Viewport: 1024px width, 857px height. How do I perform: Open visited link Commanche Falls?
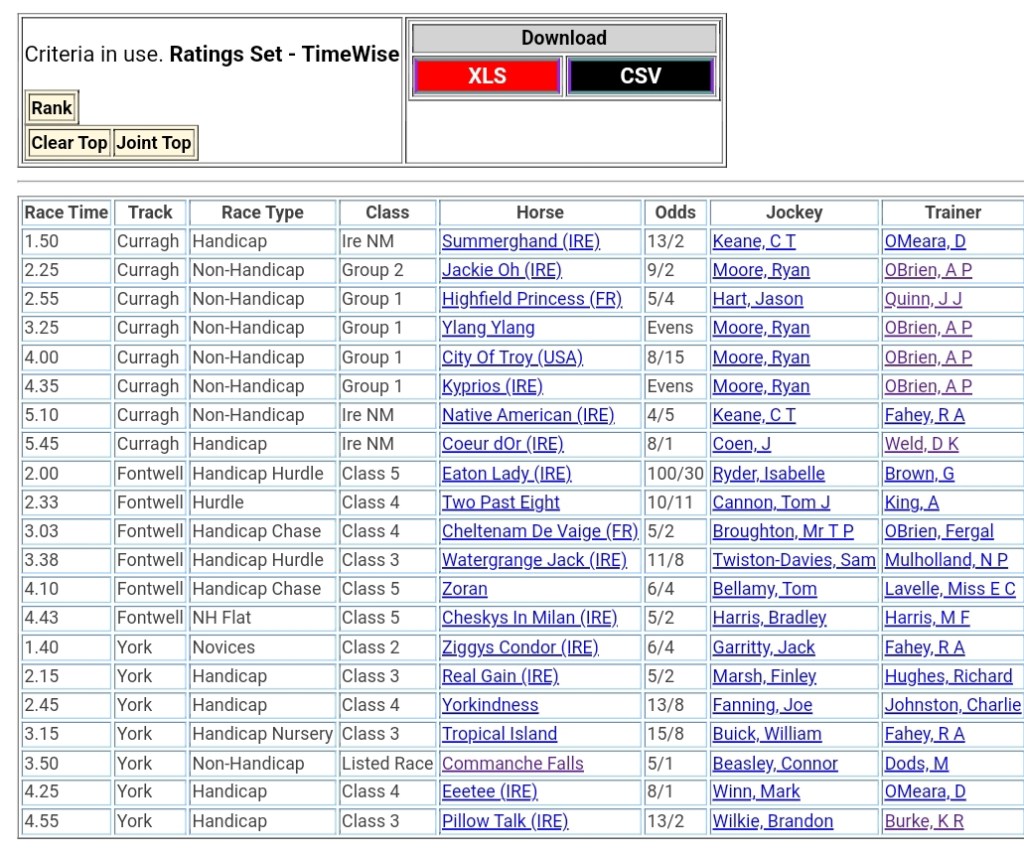[x=512, y=763]
